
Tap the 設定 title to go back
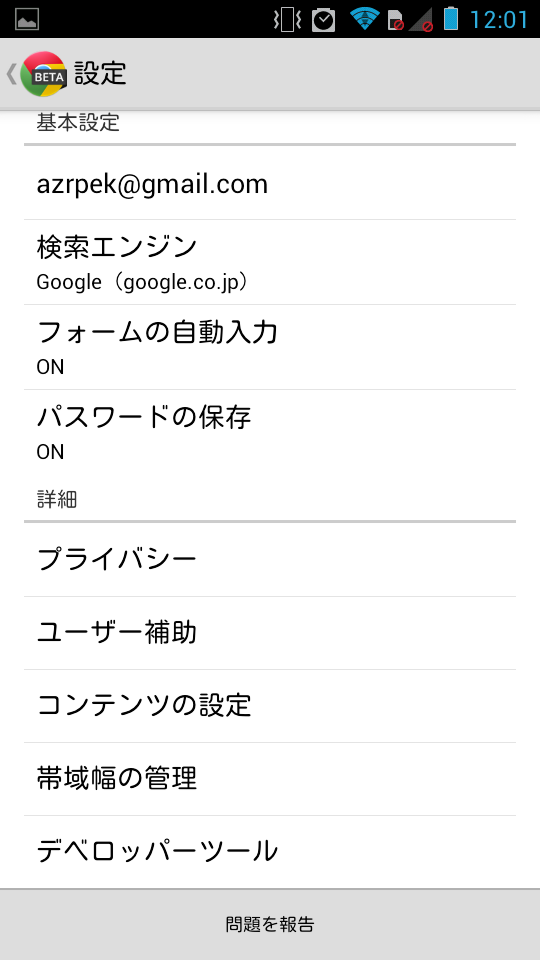coord(100,73)
